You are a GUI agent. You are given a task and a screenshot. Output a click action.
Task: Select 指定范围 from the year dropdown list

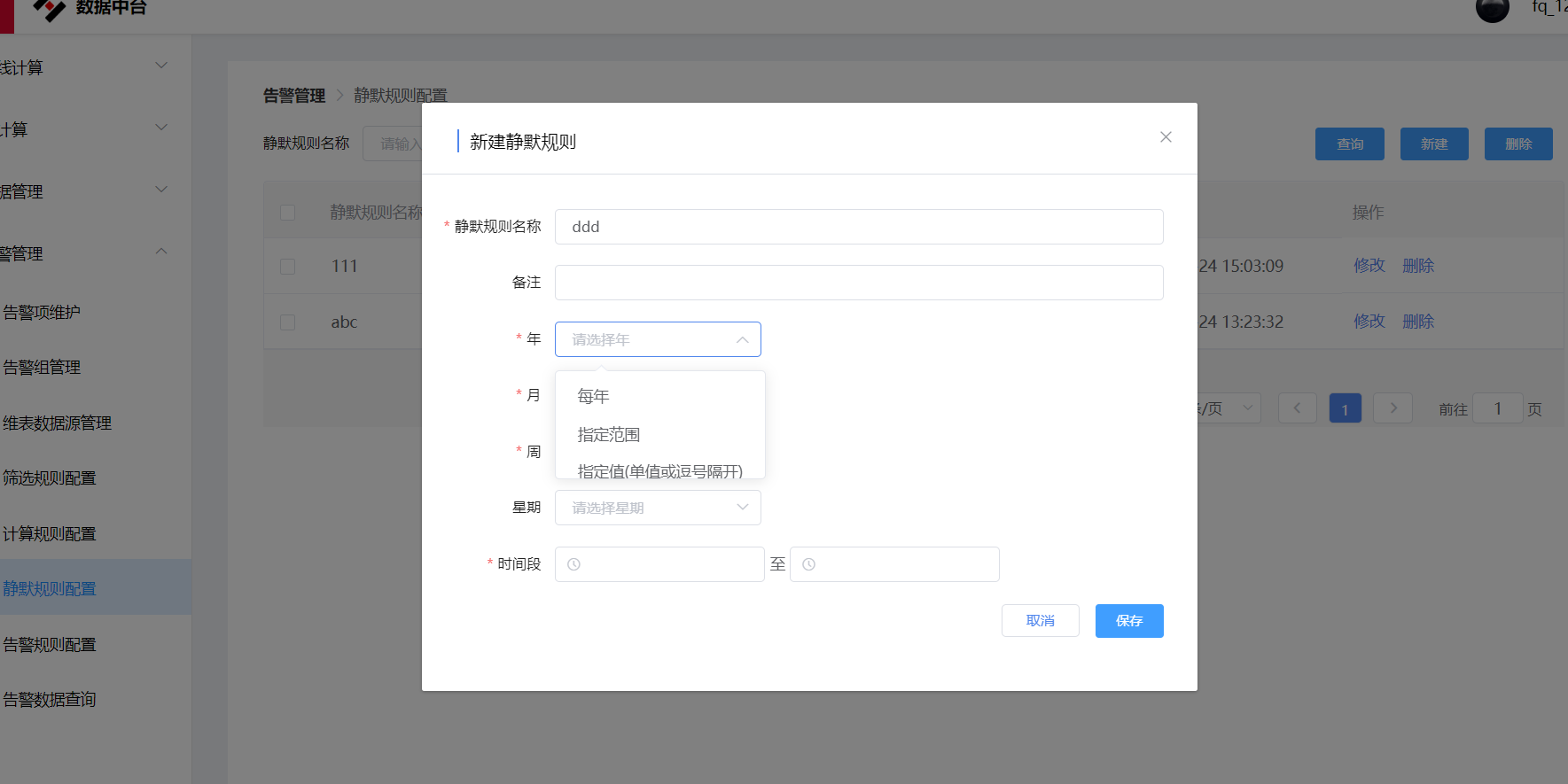659,434
